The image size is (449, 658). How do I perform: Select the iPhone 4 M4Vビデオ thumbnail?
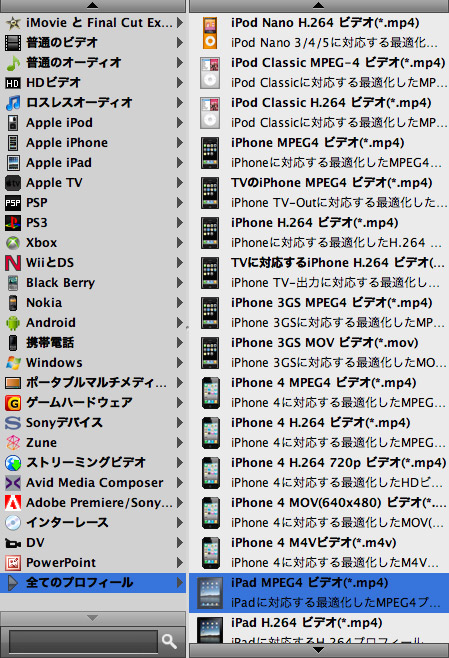[x=210, y=553]
